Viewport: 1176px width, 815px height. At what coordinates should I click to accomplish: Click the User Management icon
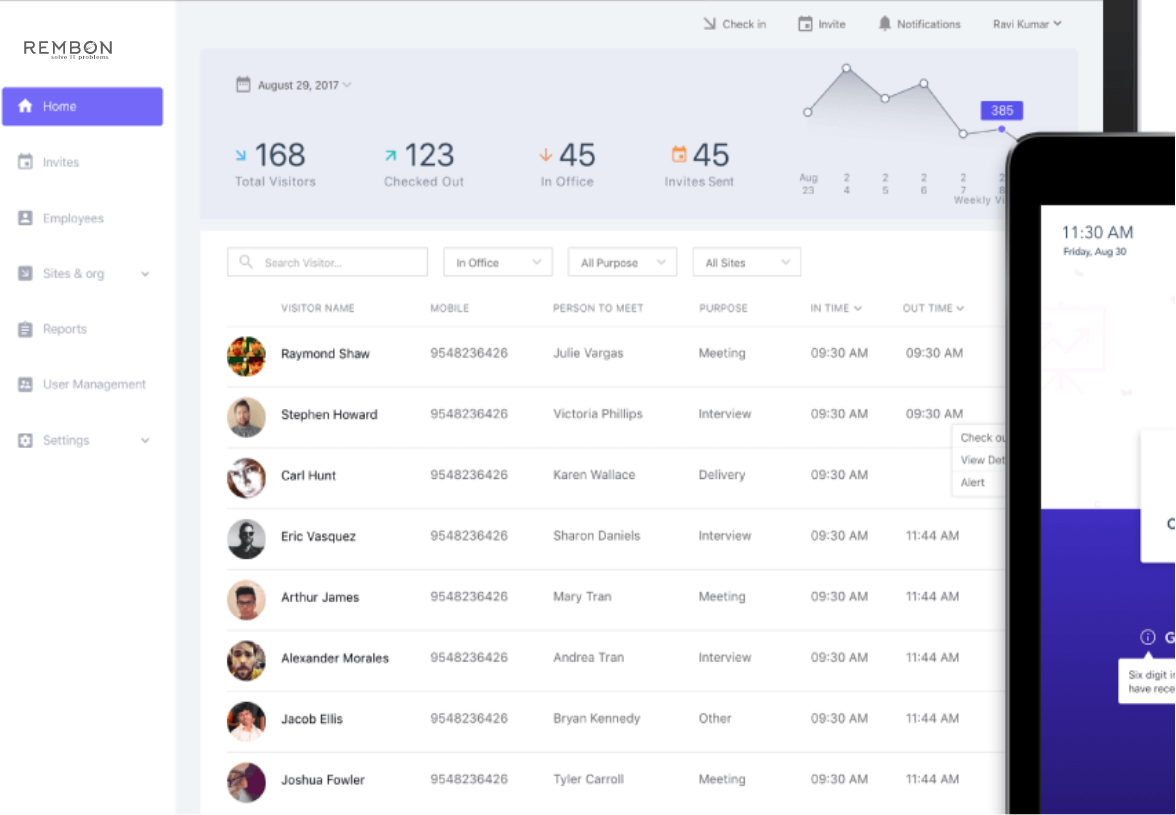point(26,384)
